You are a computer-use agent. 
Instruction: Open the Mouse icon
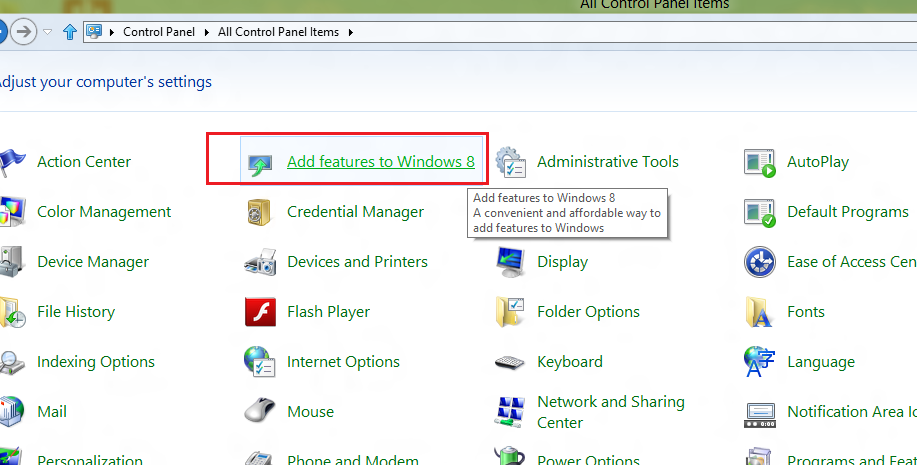[x=260, y=410]
